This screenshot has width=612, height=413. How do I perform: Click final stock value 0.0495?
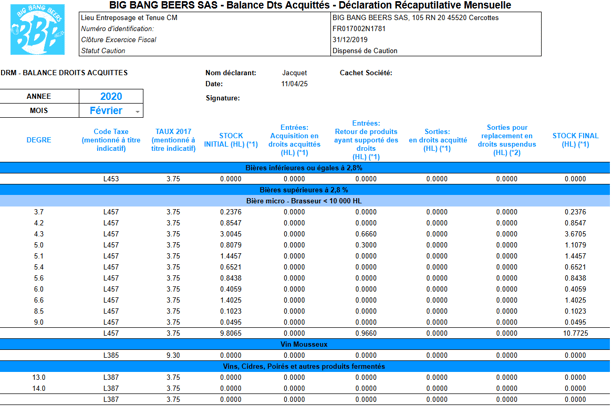[575, 322]
